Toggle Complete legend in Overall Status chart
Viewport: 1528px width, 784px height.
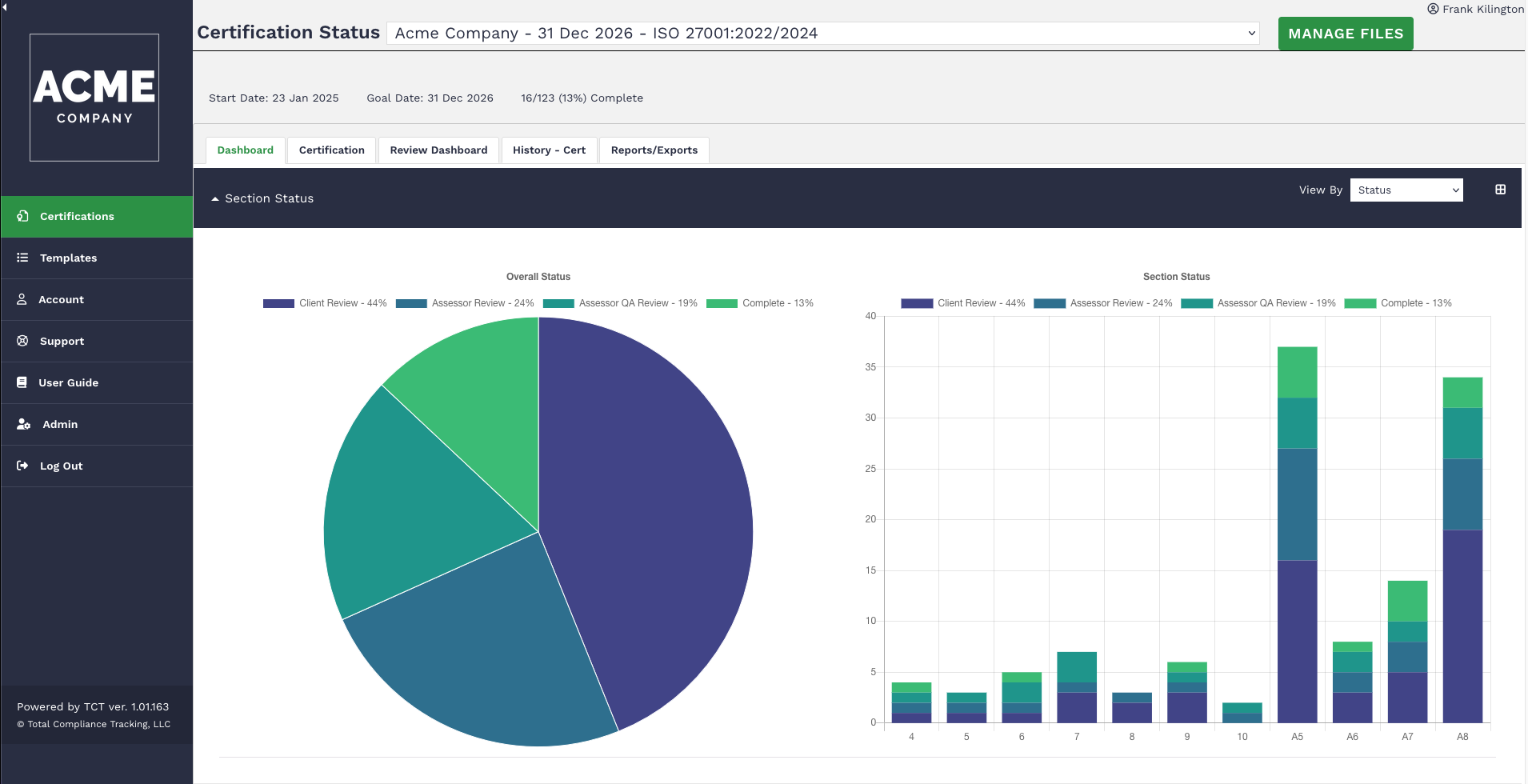pos(760,303)
